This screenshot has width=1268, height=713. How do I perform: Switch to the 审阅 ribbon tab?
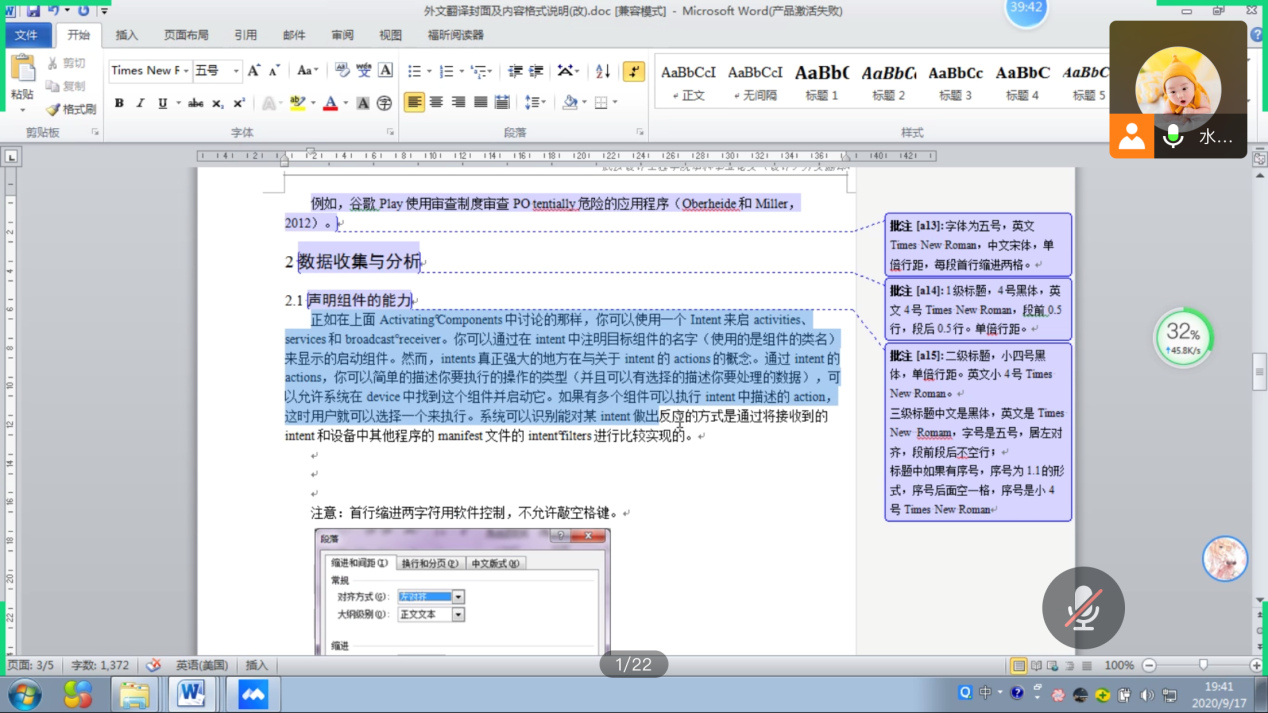[x=342, y=35]
